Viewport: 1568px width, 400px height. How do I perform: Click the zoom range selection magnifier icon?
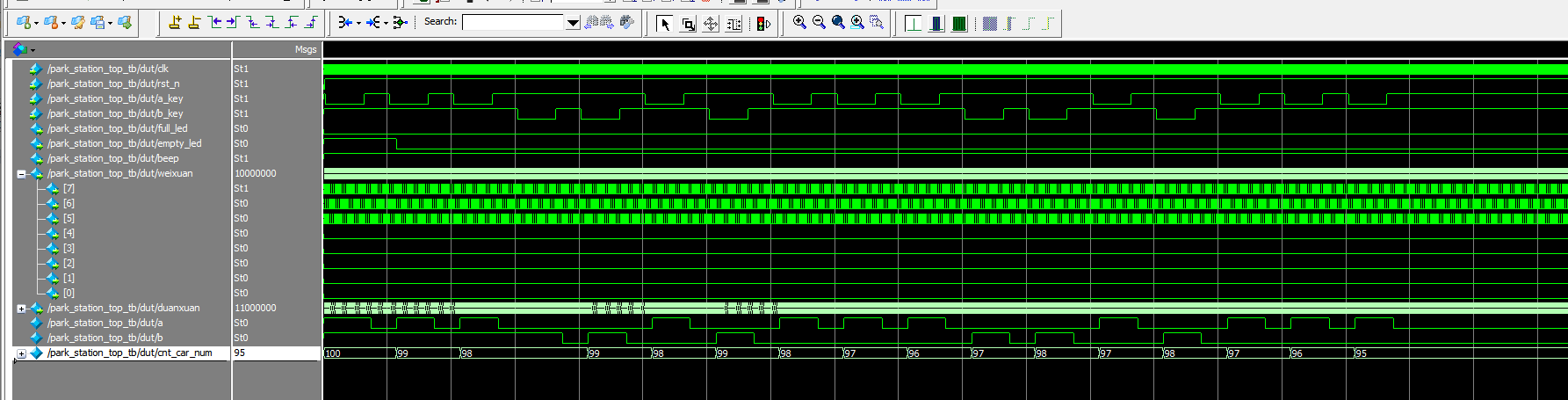click(x=877, y=22)
